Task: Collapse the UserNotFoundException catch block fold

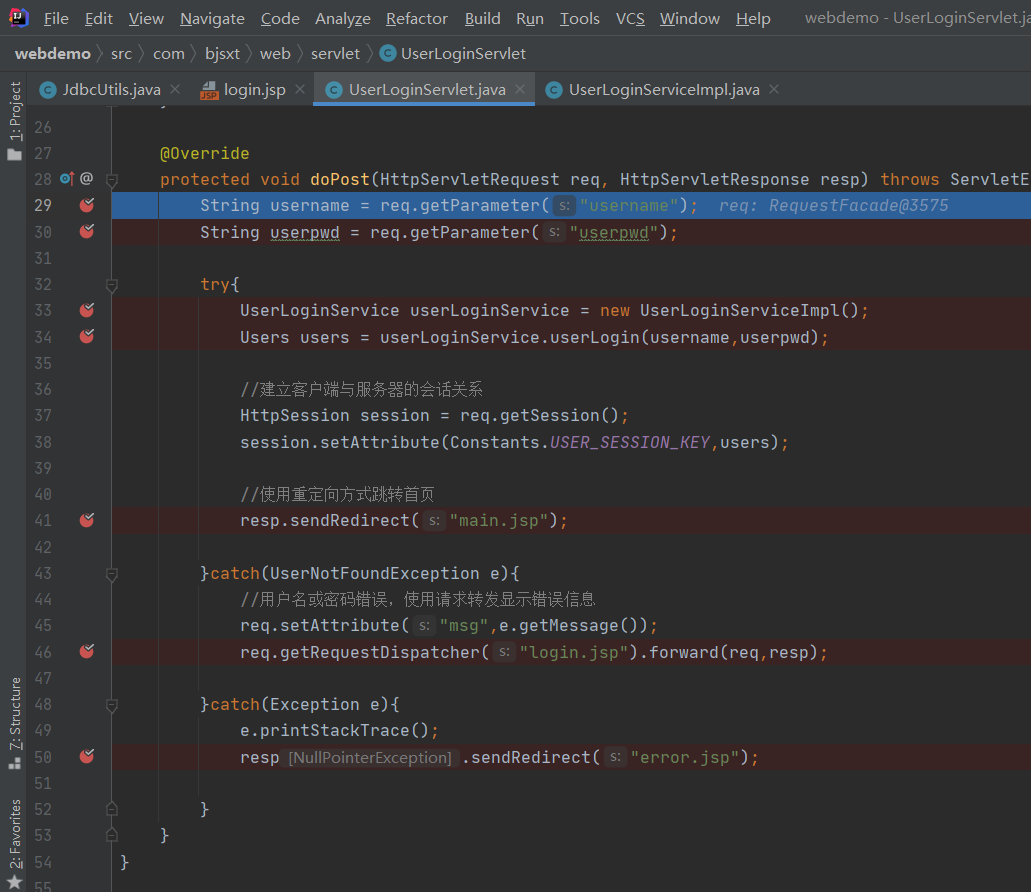Action: pyautogui.click(x=112, y=574)
